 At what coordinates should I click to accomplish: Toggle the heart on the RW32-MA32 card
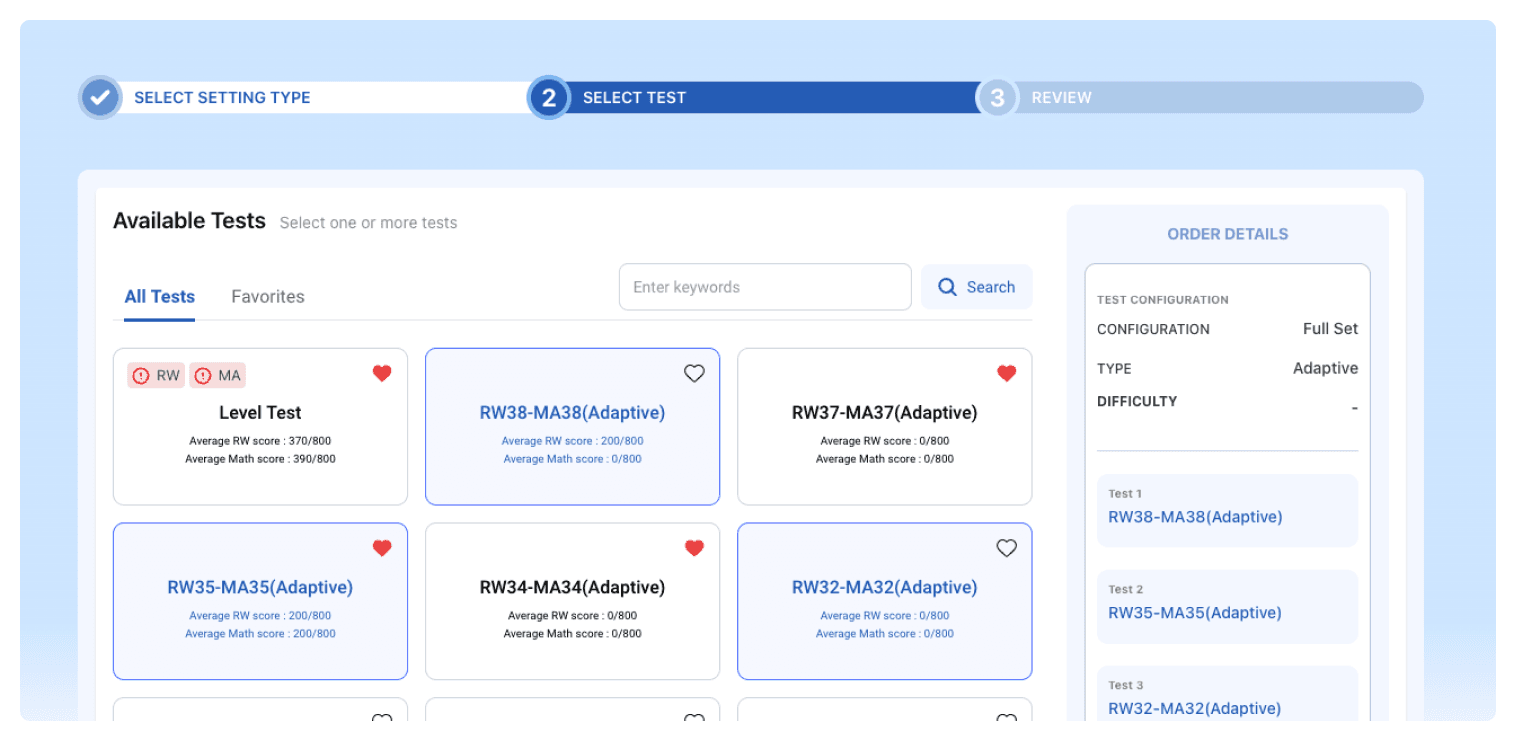coord(1006,548)
